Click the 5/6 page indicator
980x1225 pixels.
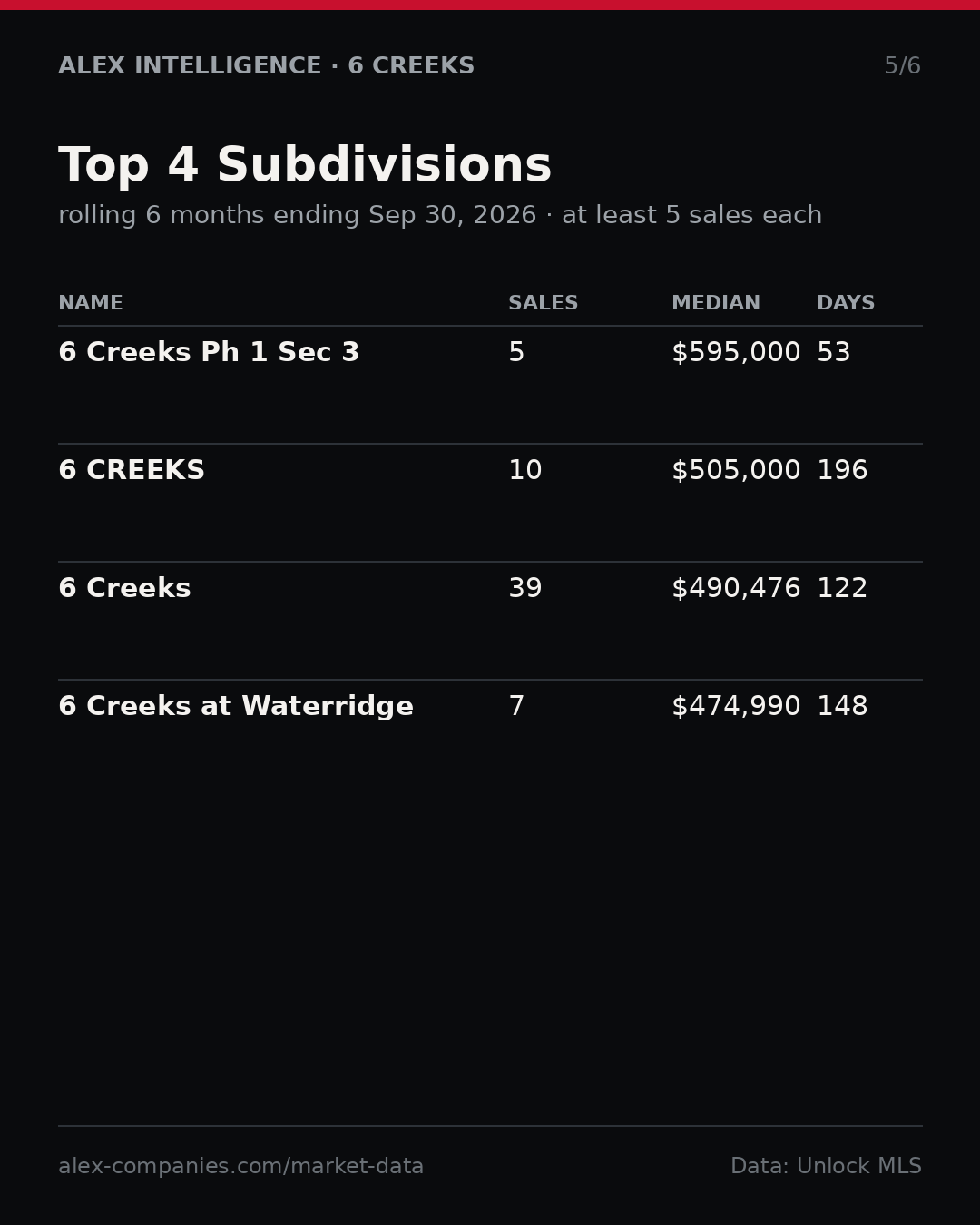[x=902, y=66]
